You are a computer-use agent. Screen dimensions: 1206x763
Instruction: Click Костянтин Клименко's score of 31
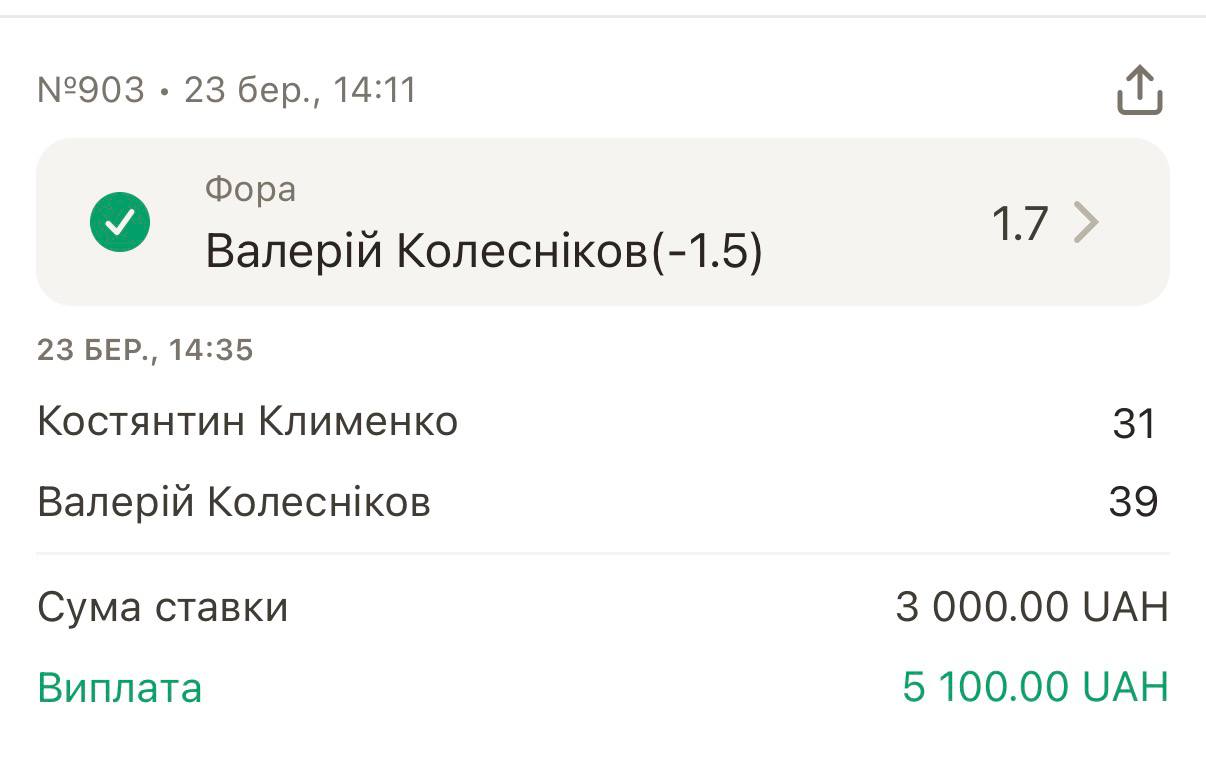[x=1134, y=424]
